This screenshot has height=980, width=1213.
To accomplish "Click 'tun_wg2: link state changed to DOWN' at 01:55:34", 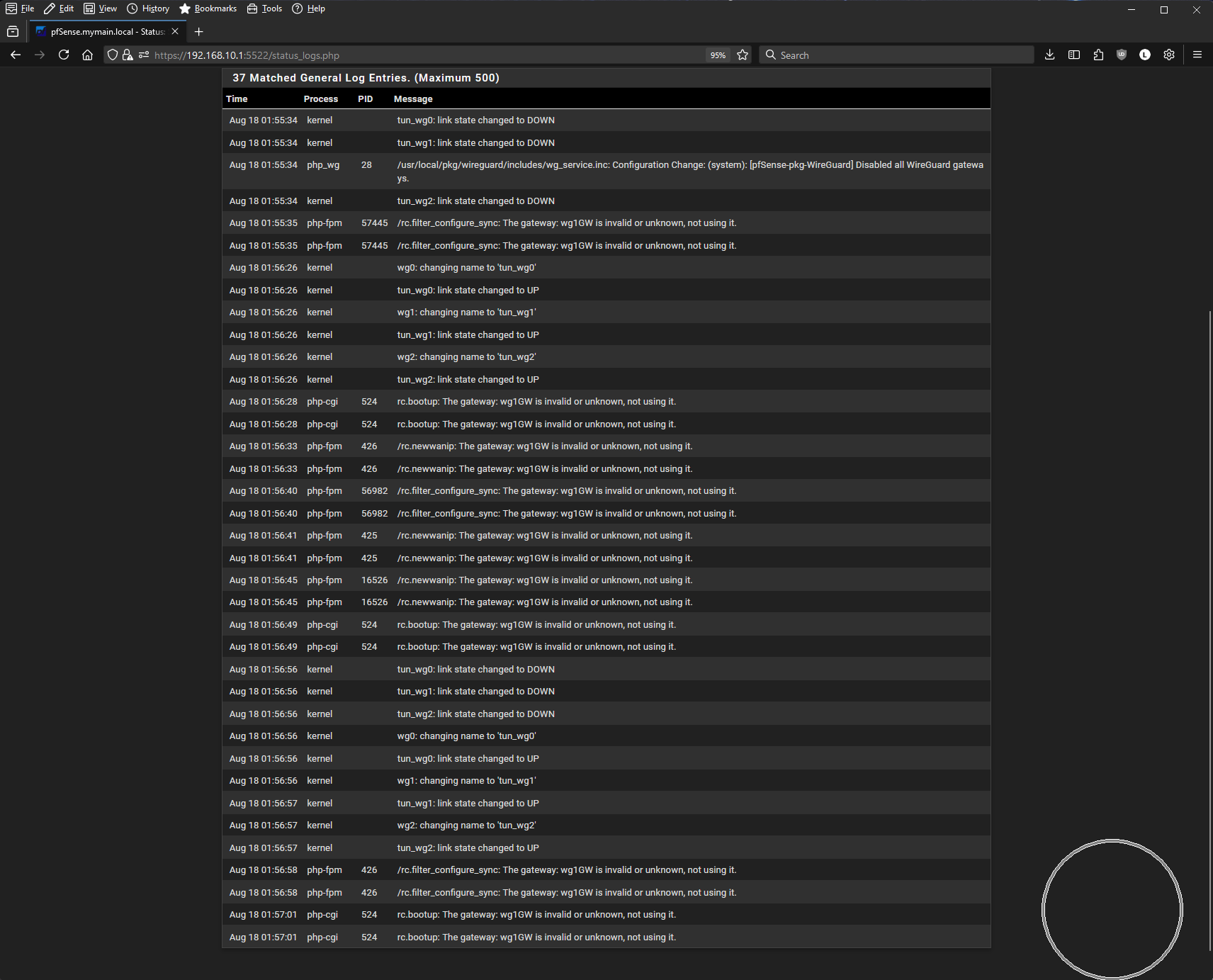I will 476,201.
